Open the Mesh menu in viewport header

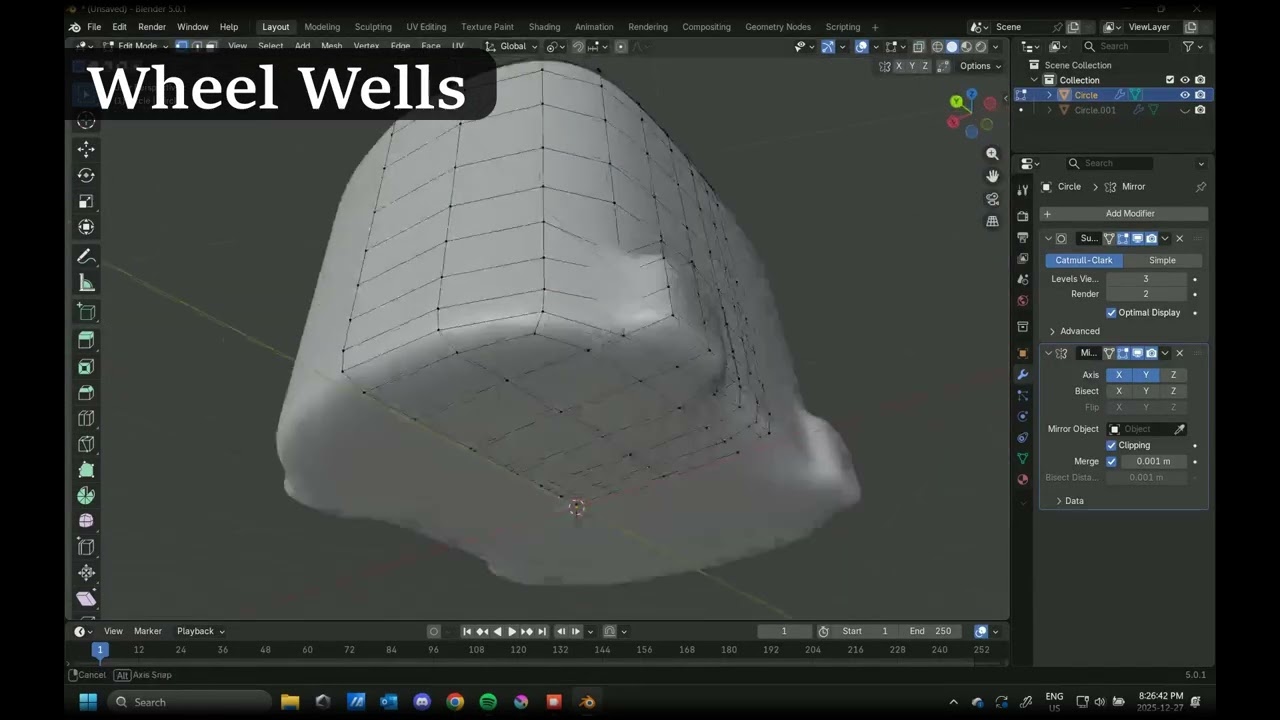tap(331, 46)
